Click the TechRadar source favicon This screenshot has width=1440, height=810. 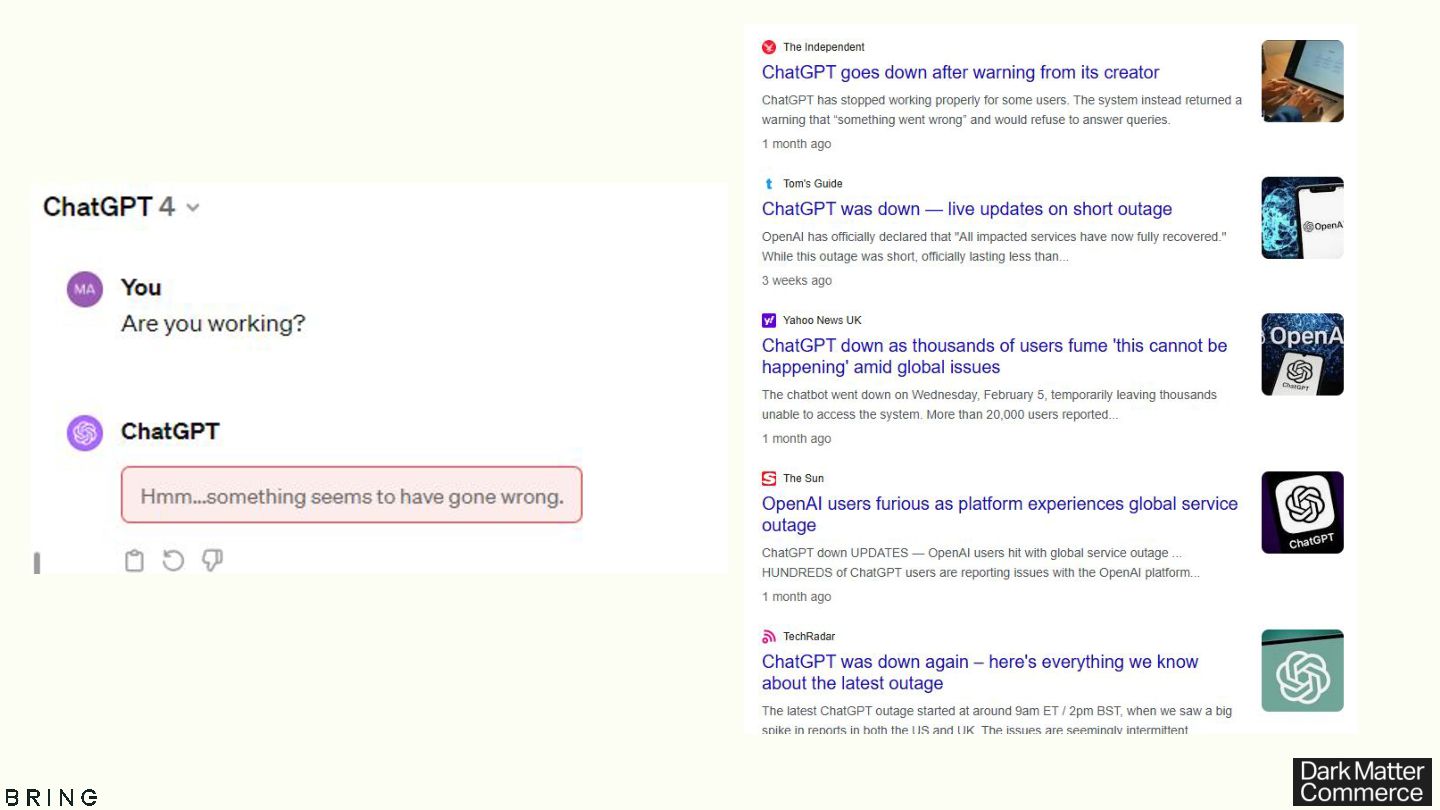[x=769, y=637]
